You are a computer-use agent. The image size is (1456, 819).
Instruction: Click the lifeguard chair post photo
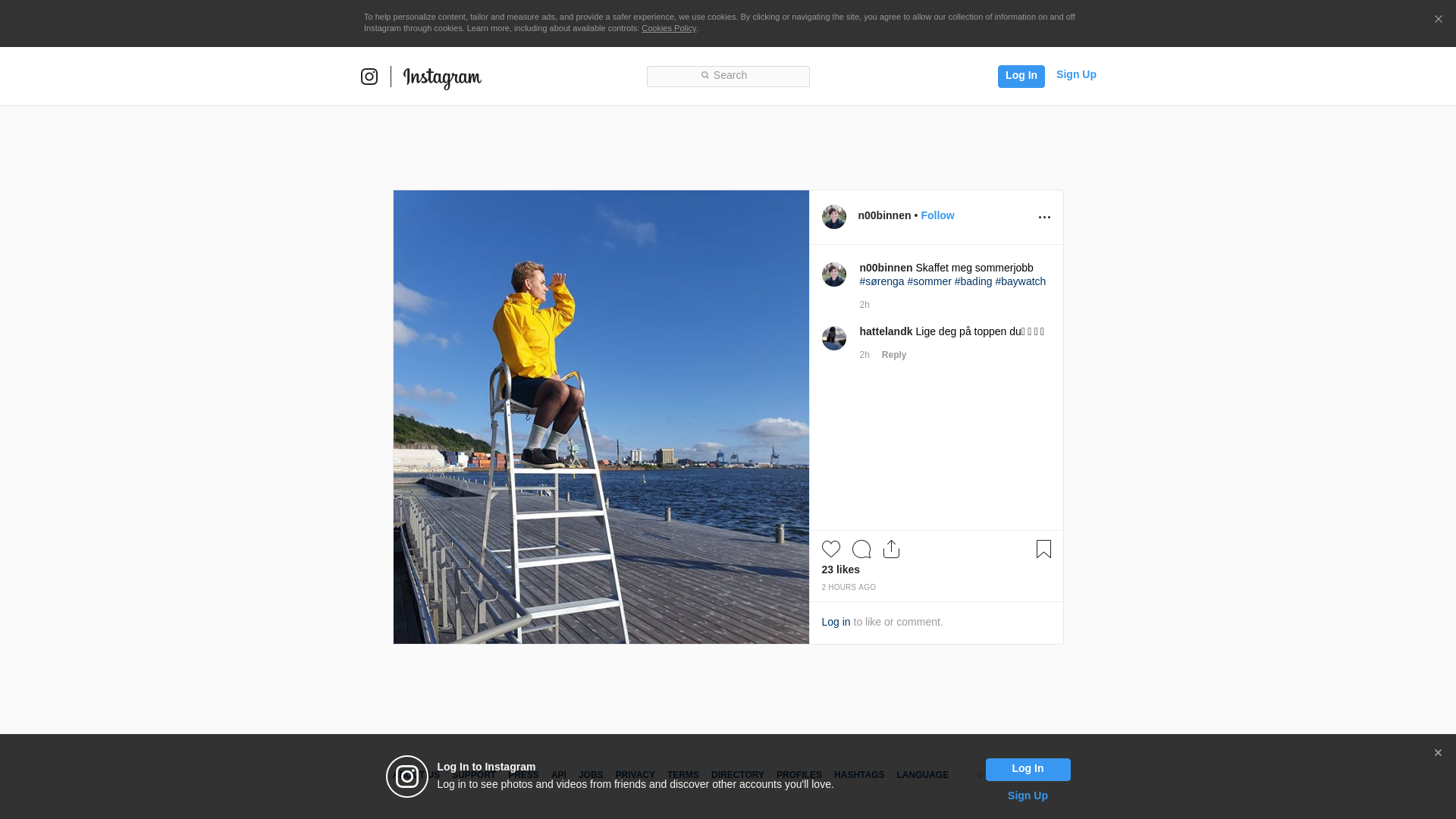(601, 417)
